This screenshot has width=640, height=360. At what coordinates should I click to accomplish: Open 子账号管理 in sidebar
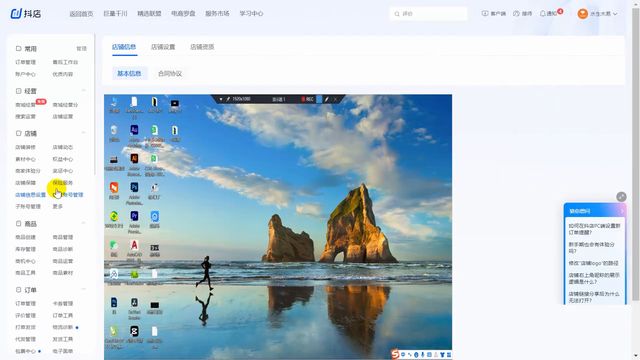click(28, 207)
